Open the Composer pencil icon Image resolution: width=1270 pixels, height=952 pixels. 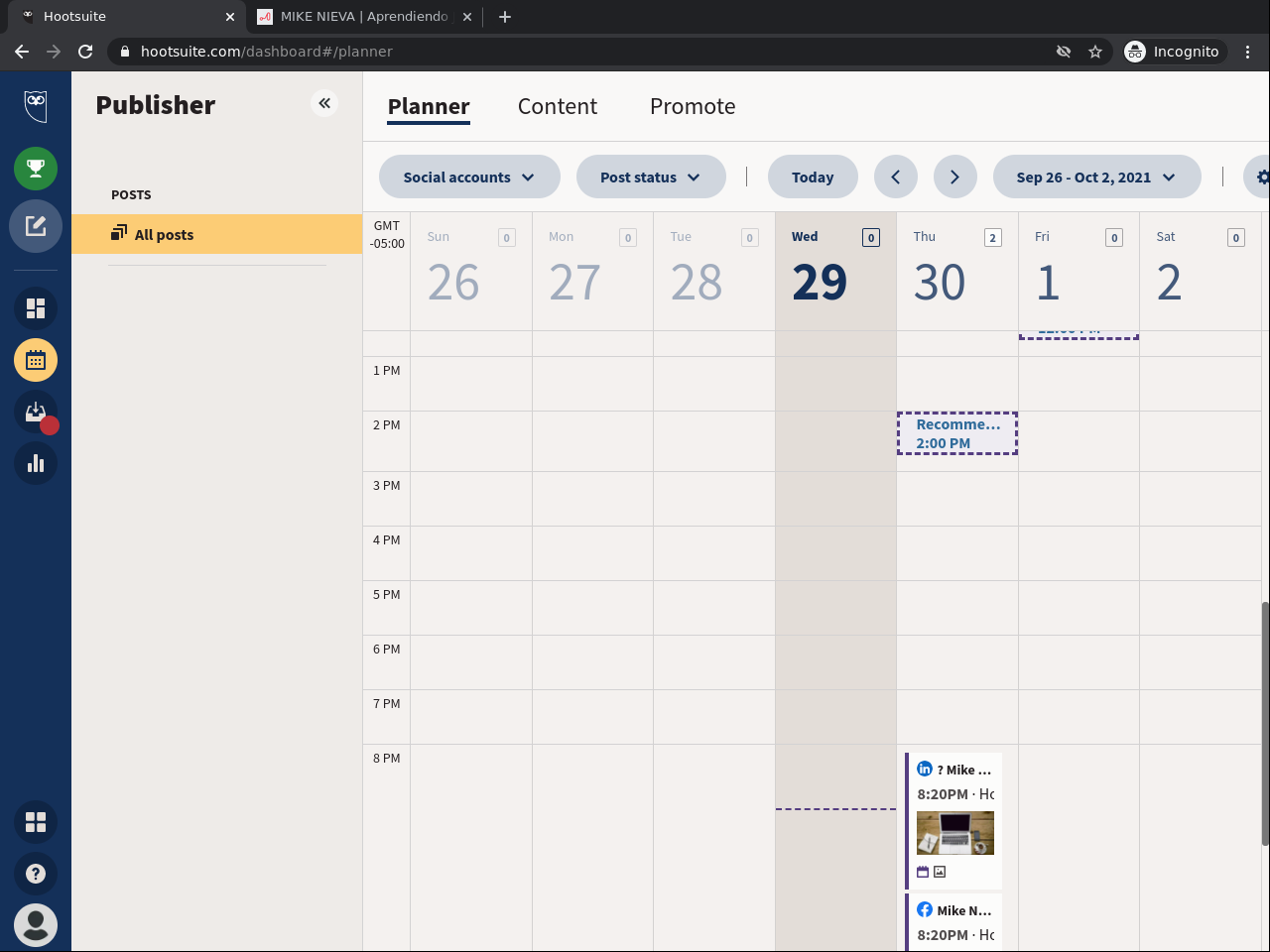(x=36, y=226)
